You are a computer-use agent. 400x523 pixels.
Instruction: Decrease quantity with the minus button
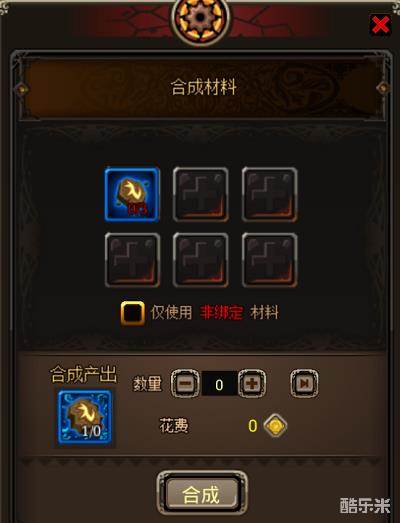tap(185, 384)
